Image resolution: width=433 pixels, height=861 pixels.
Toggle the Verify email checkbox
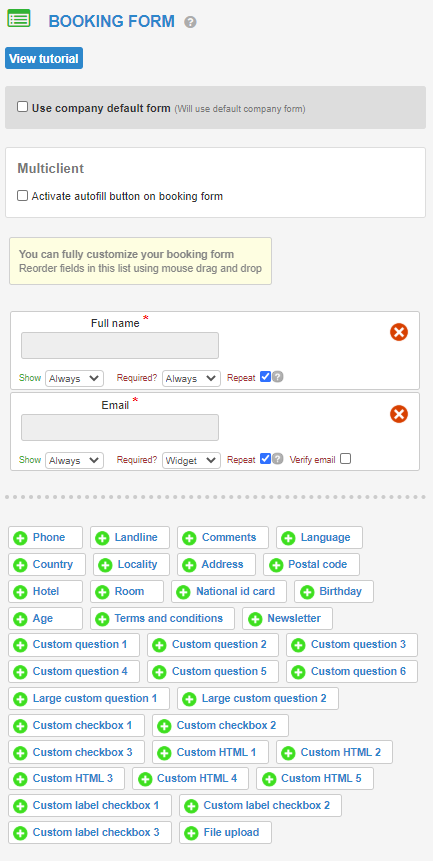tap(345, 459)
